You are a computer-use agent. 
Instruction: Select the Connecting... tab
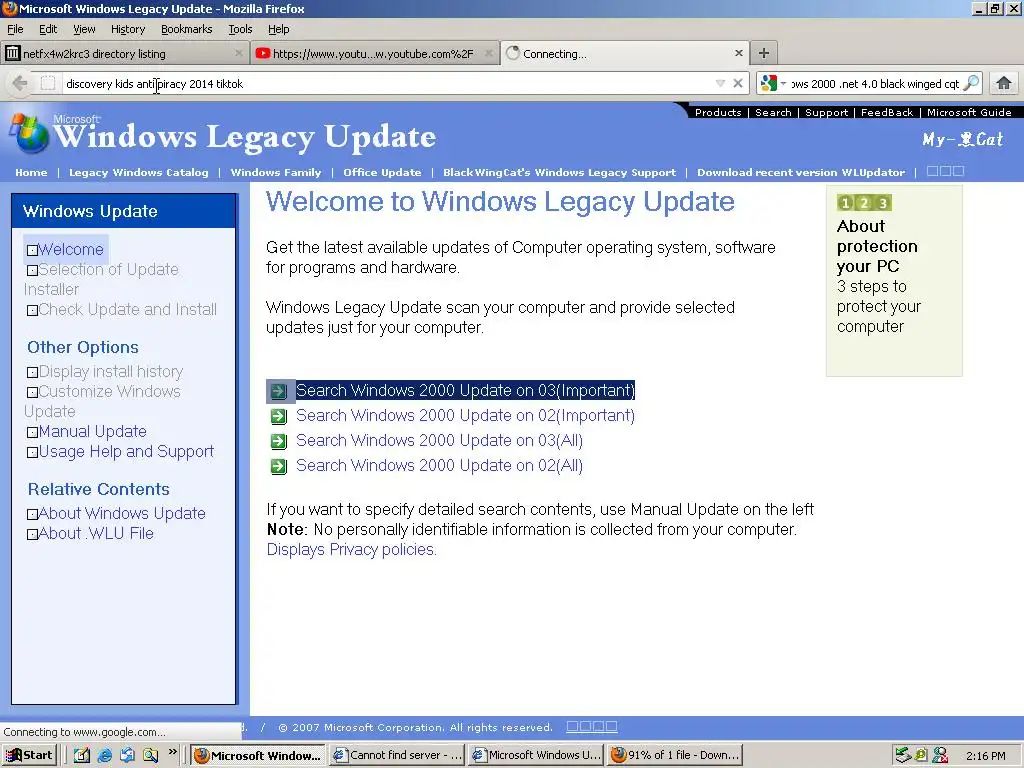tap(624, 53)
